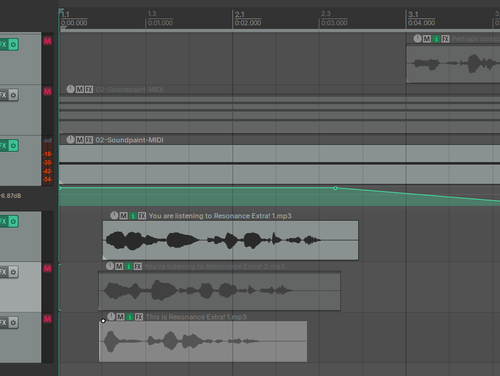Click the '-6.87dB' envelope value readout

coord(11,196)
